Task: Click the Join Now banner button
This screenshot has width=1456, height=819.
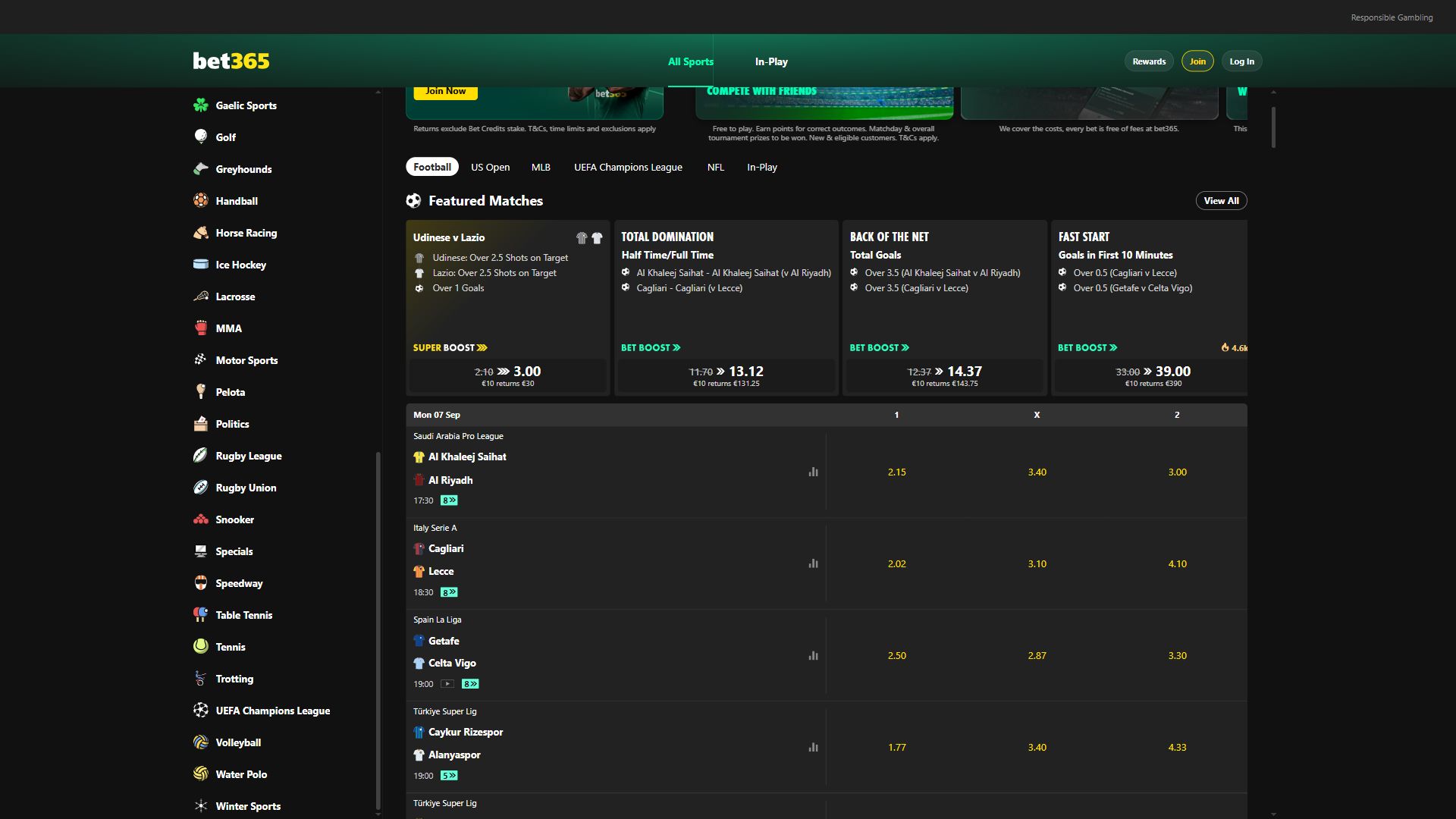Action: tap(446, 91)
